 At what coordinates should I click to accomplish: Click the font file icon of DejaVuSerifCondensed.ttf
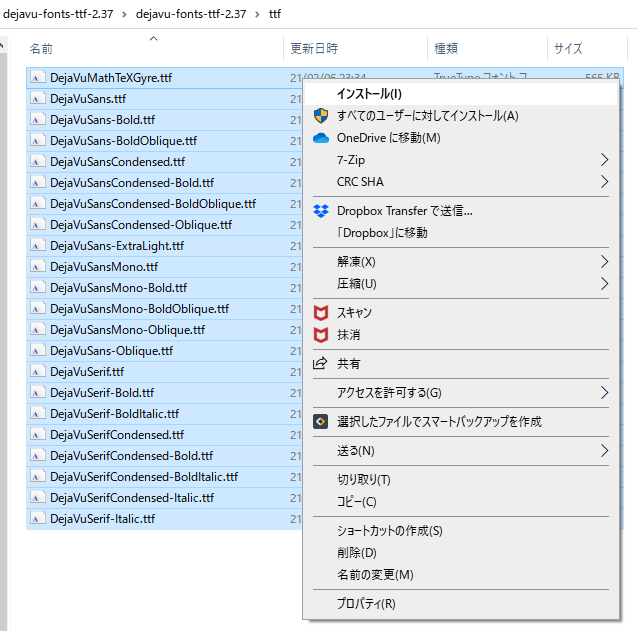click(x=37, y=435)
